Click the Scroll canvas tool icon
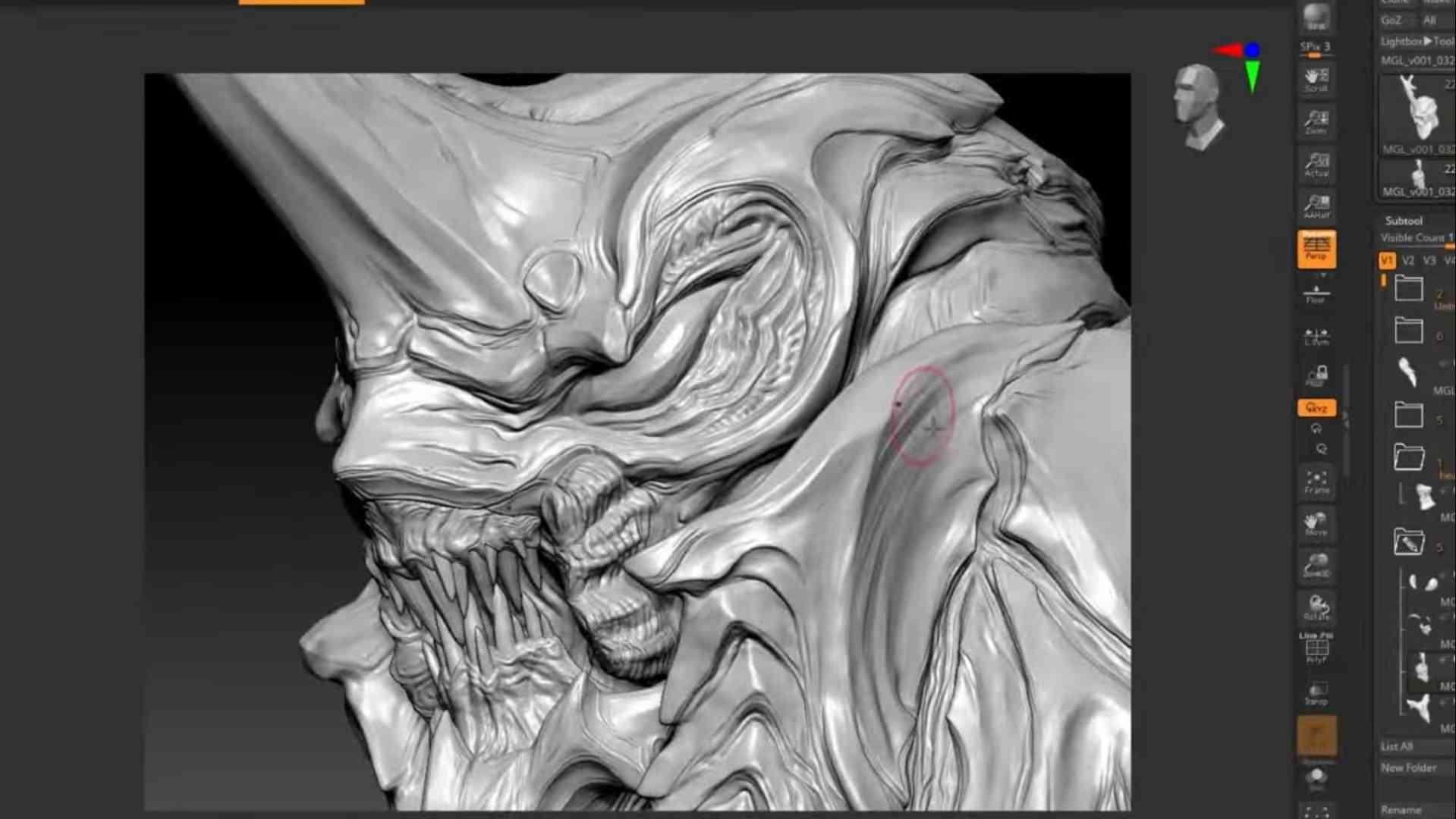The height and width of the screenshot is (819, 1456). coord(1316,79)
